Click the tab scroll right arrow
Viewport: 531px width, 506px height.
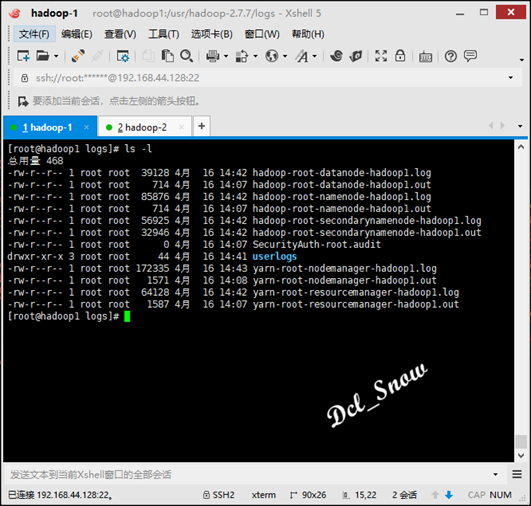pyautogui.click(x=503, y=126)
